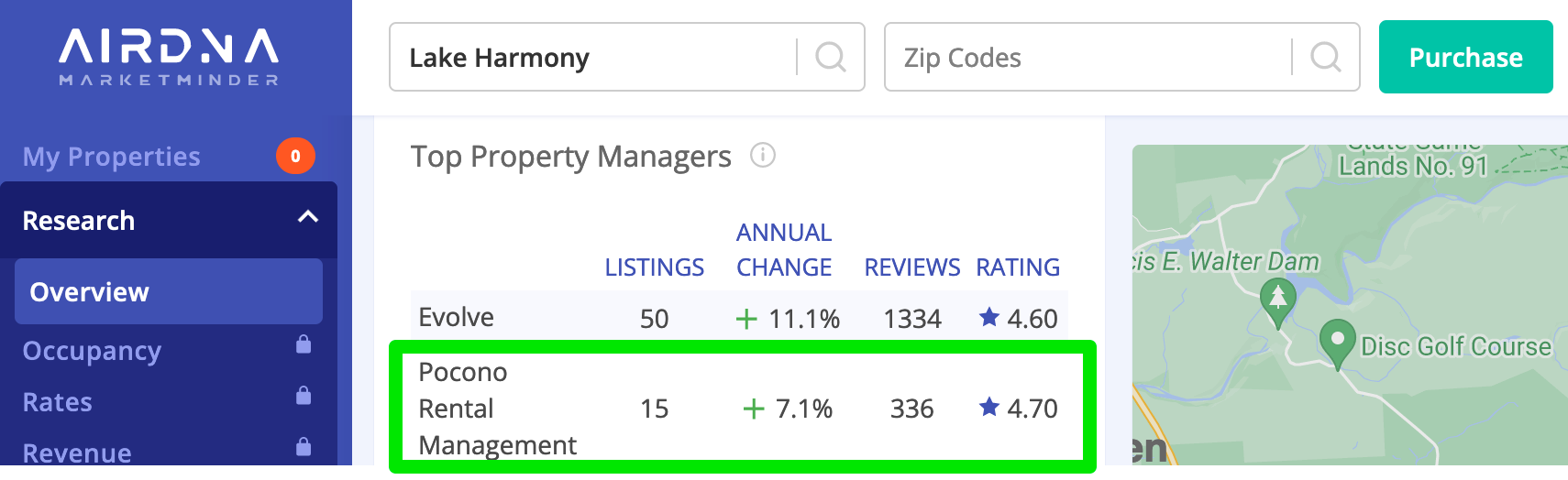Click Pocono's review count 336

(x=912, y=409)
